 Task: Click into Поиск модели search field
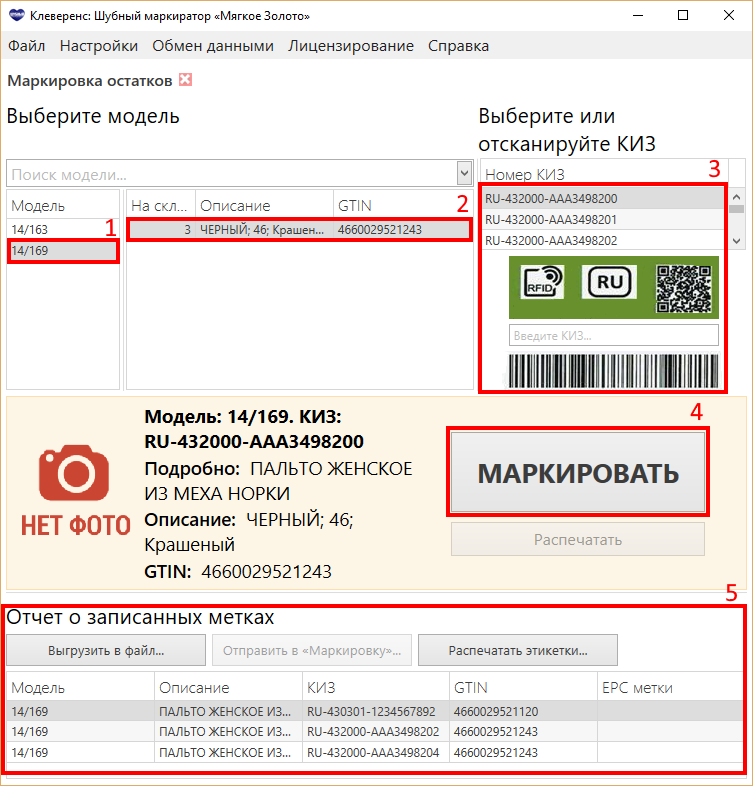click(x=232, y=174)
